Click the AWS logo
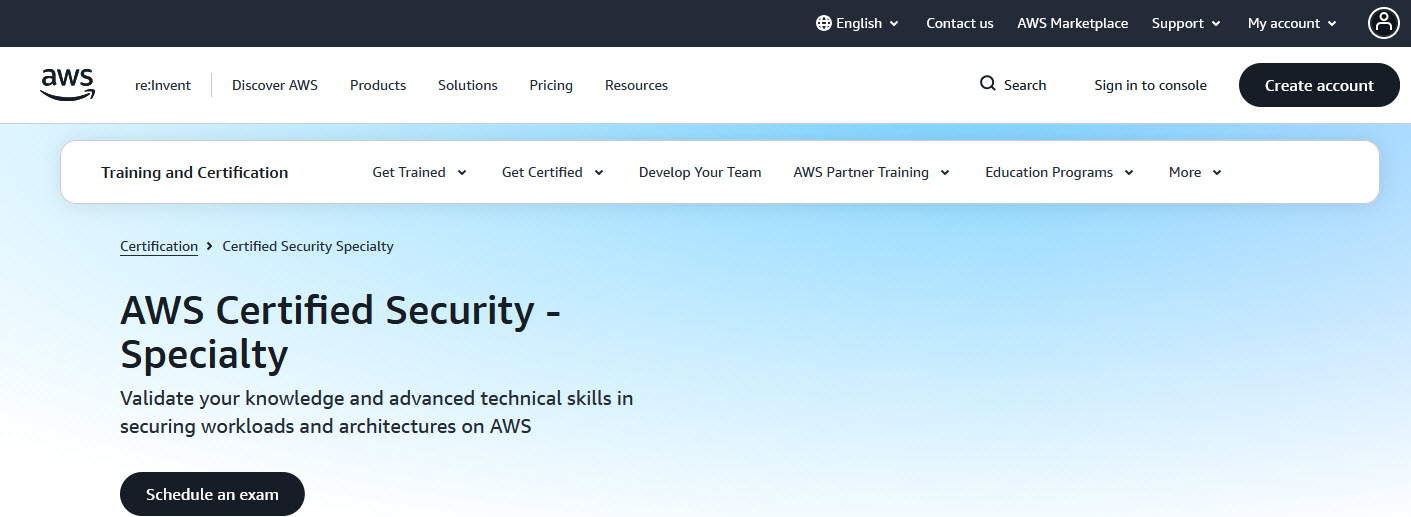The height and width of the screenshot is (517, 1411). [x=67, y=85]
